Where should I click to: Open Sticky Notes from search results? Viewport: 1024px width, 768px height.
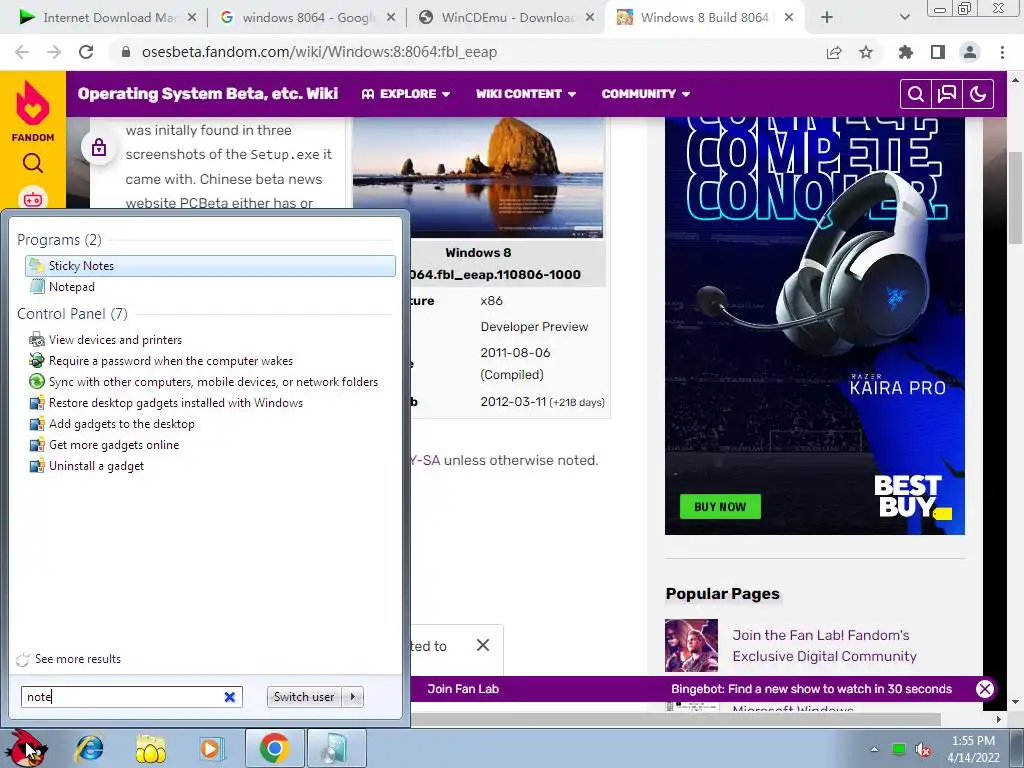pos(210,266)
